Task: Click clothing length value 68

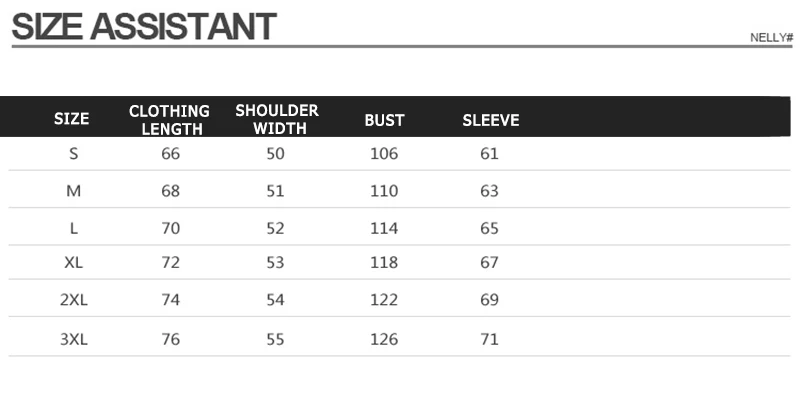Action: coord(170,191)
